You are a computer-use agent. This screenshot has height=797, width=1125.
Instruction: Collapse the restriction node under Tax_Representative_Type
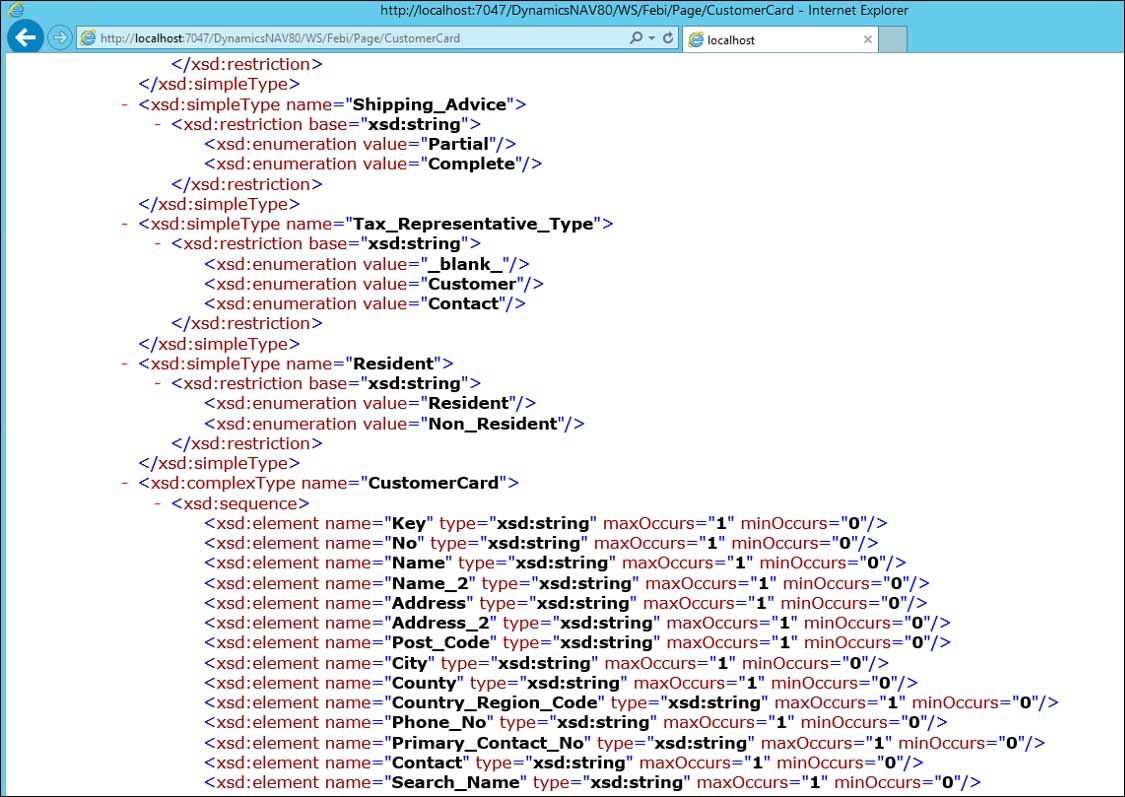[x=158, y=244]
